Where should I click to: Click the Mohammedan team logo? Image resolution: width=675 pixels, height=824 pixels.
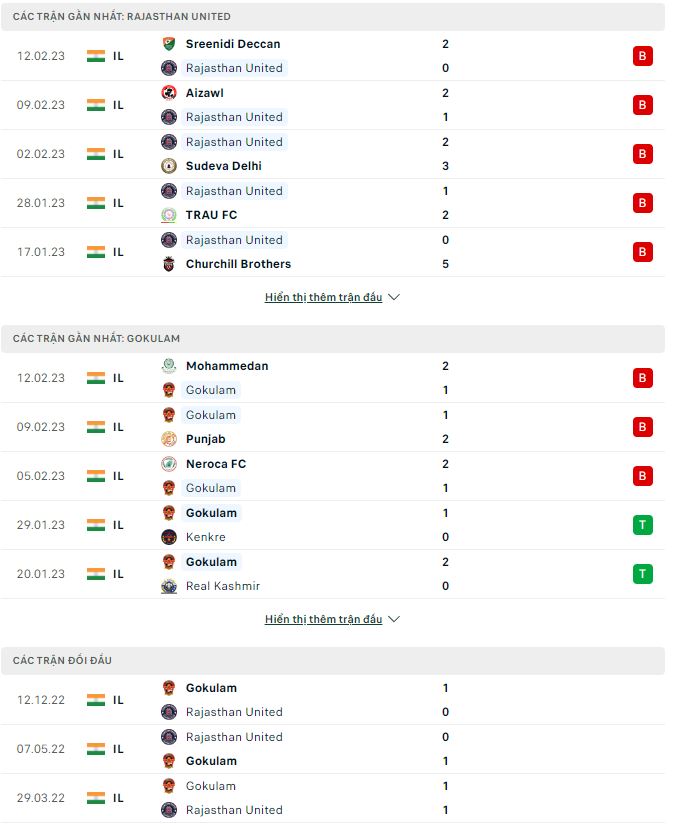[x=168, y=366]
